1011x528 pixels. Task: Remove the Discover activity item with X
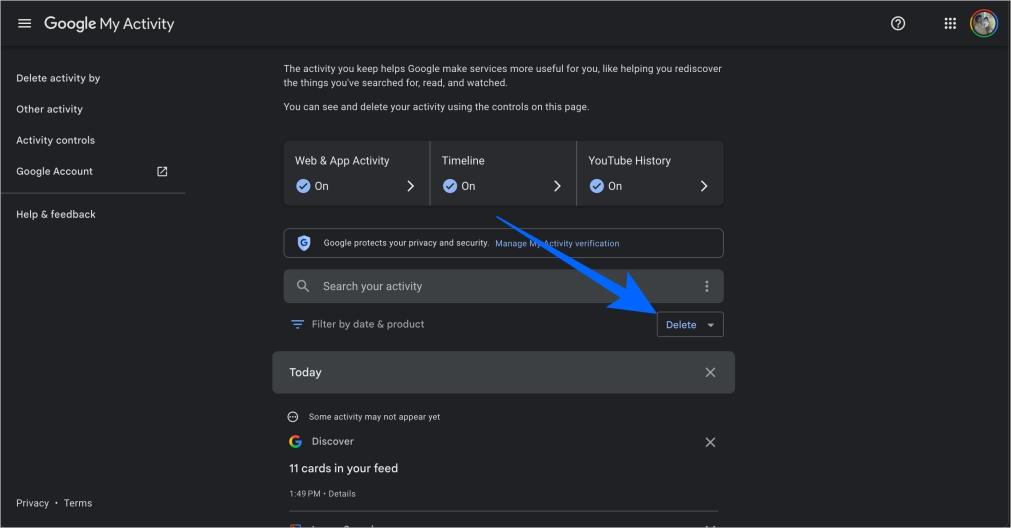coord(710,442)
